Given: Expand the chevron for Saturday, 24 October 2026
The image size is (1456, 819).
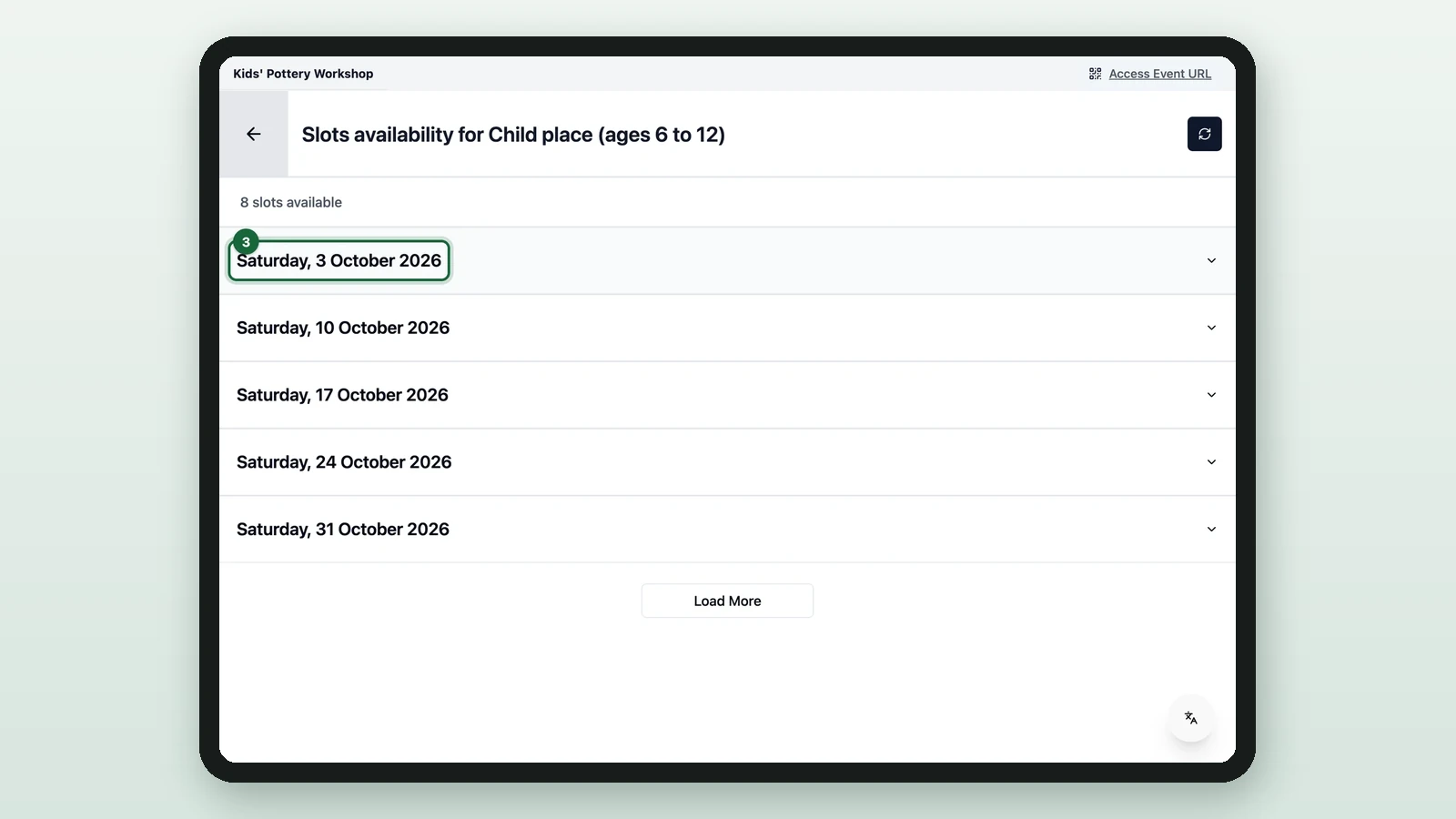Looking at the screenshot, I should [x=1211, y=462].
